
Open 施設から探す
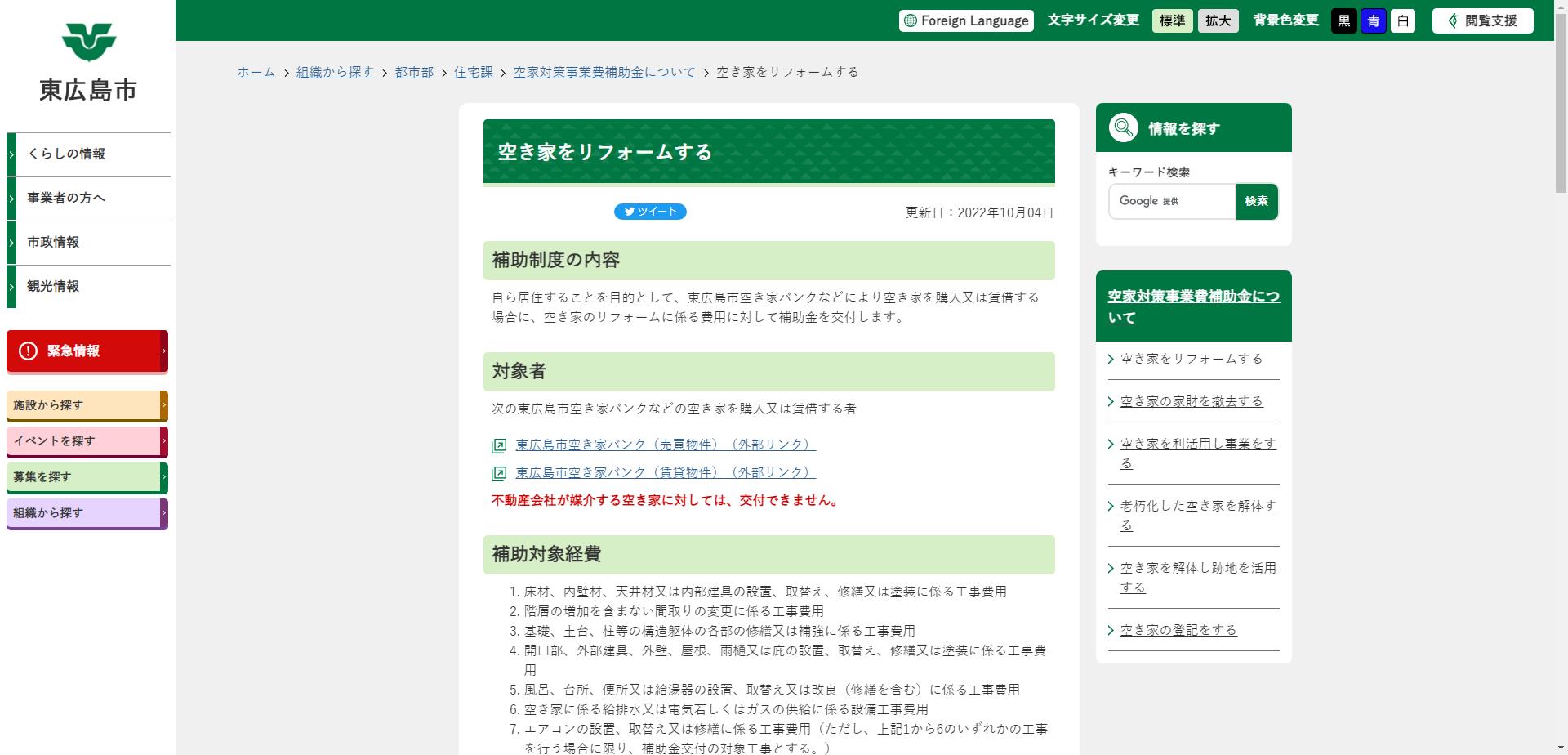click(x=87, y=405)
